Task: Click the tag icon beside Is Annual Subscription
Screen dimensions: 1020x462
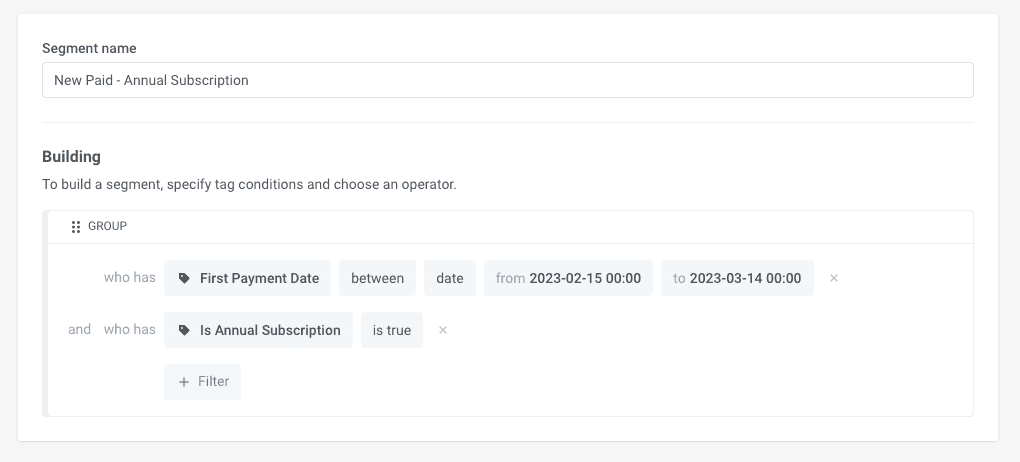Action: [184, 331]
